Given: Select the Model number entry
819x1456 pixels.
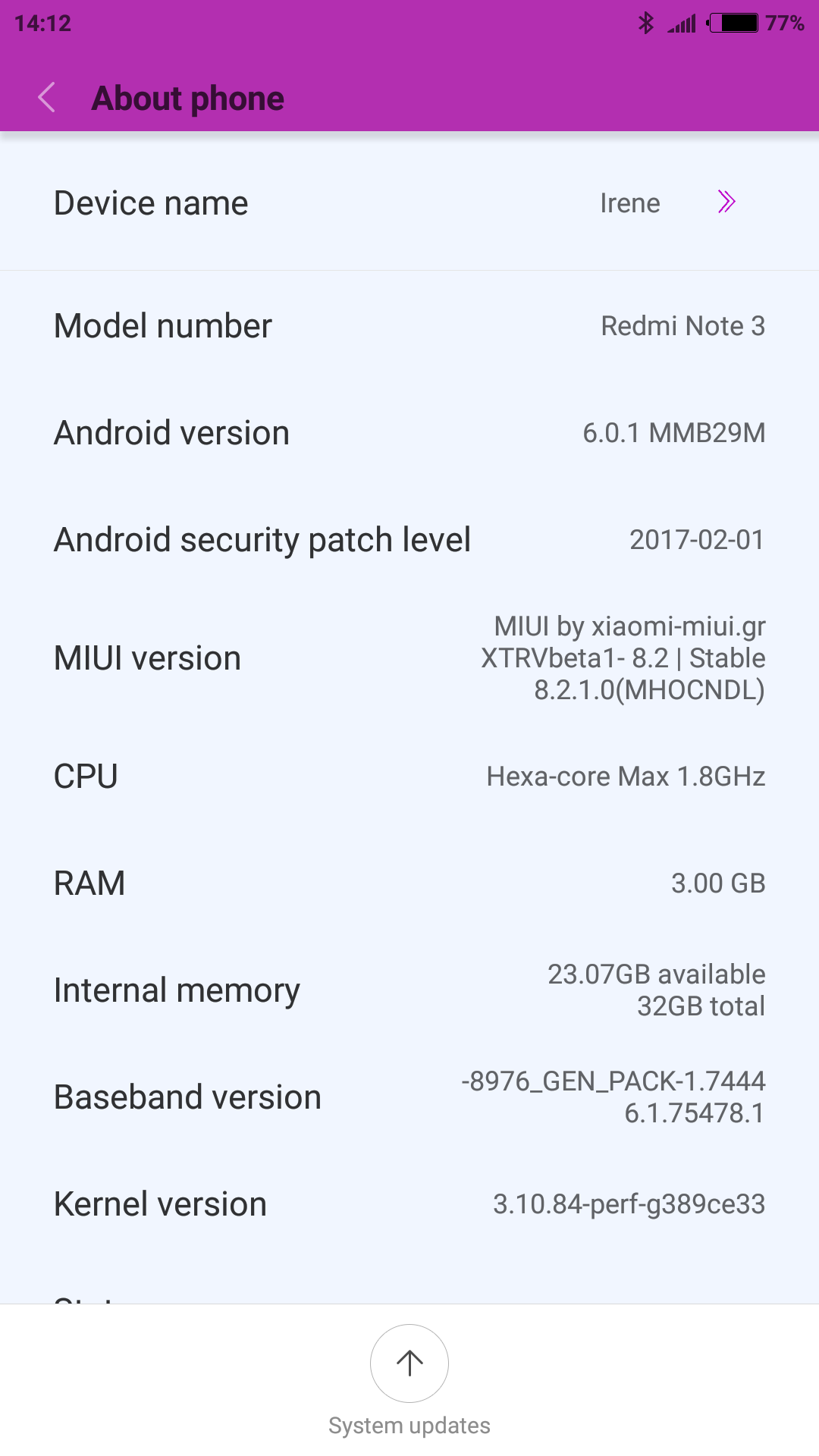Looking at the screenshot, I should [409, 326].
